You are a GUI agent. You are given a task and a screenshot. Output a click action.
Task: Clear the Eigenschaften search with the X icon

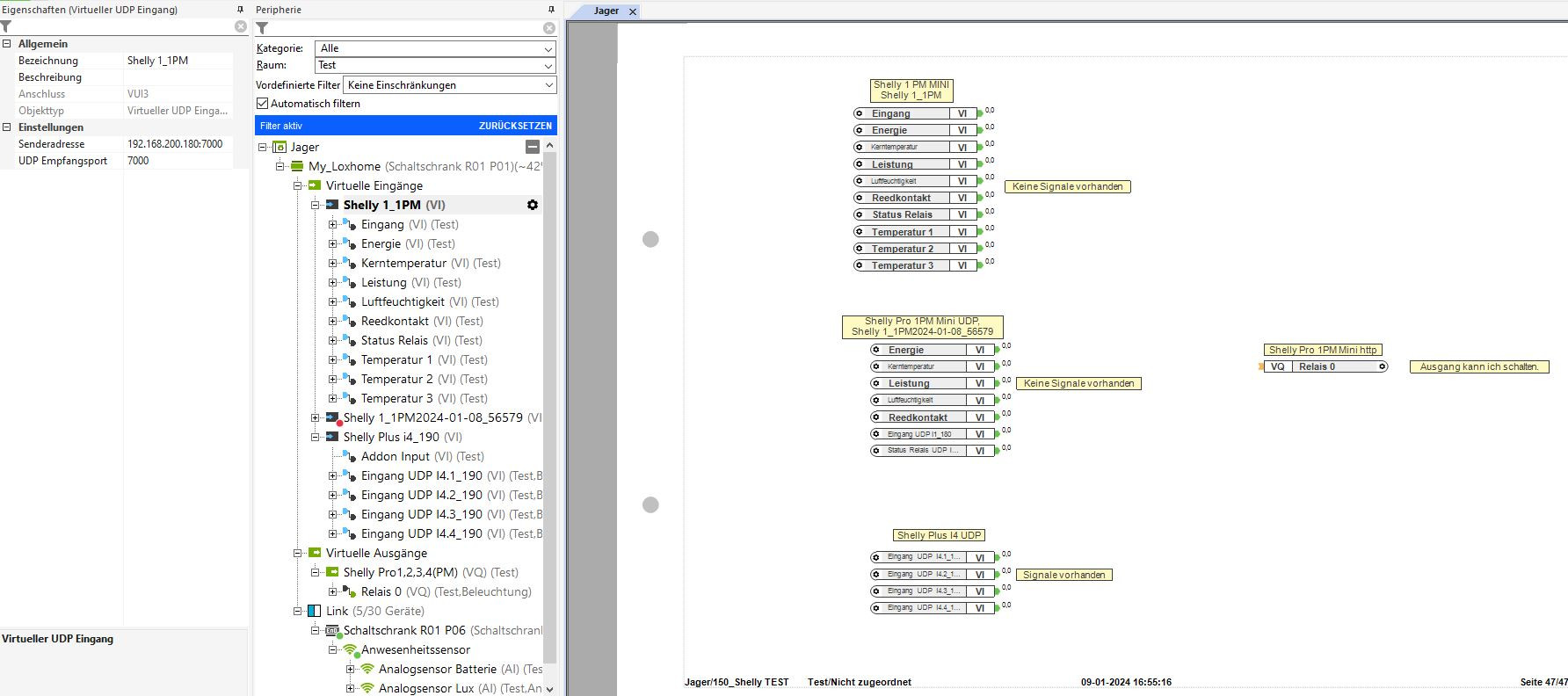(241, 27)
